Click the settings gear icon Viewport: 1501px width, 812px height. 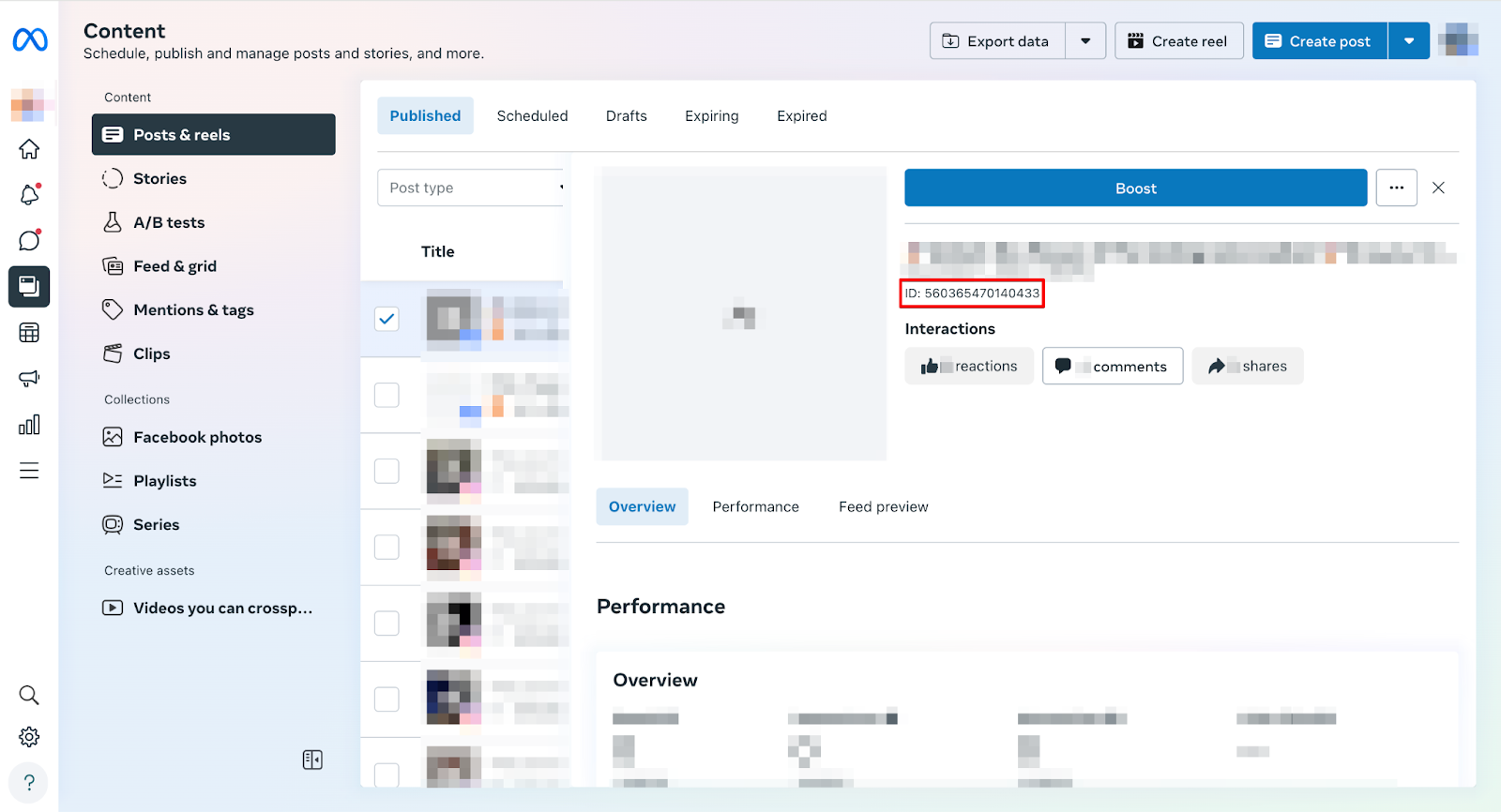coord(29,737)
